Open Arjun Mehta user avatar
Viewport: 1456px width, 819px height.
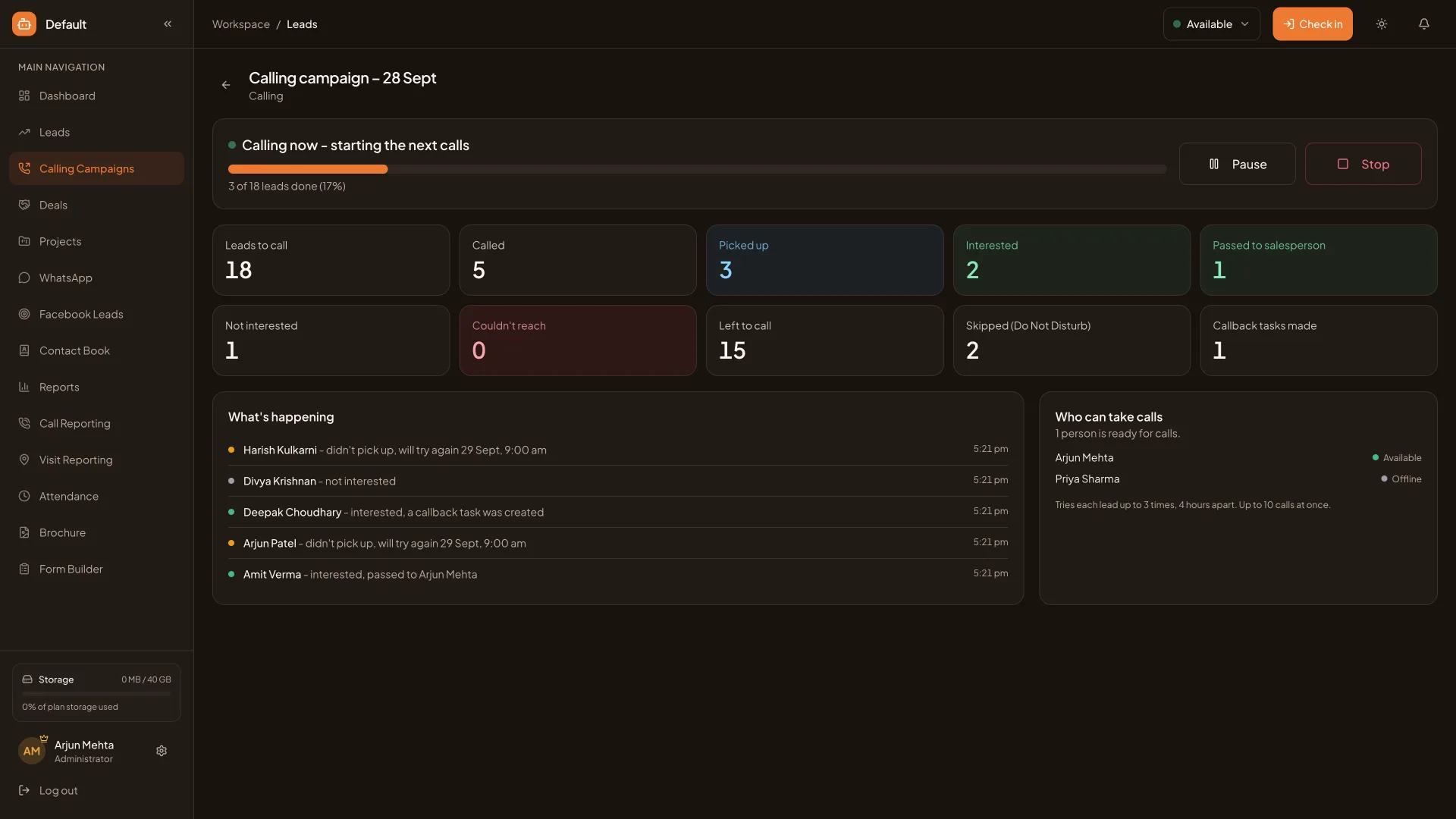[x=32, y=751]
